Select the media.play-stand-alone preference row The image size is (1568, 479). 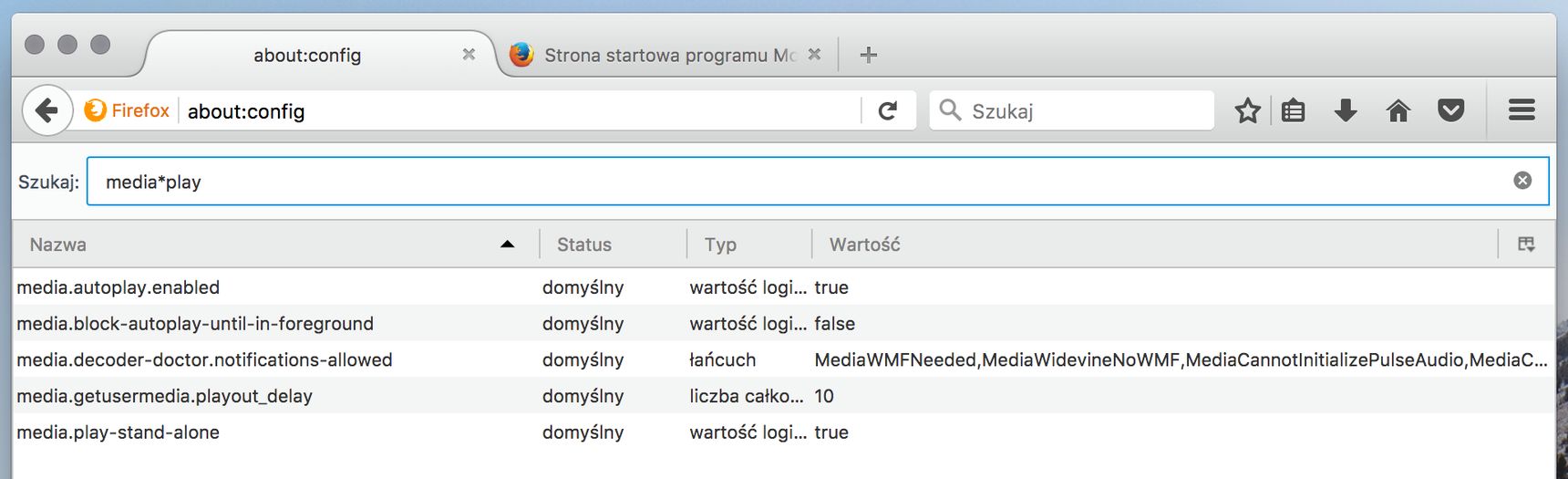(784, 432)
